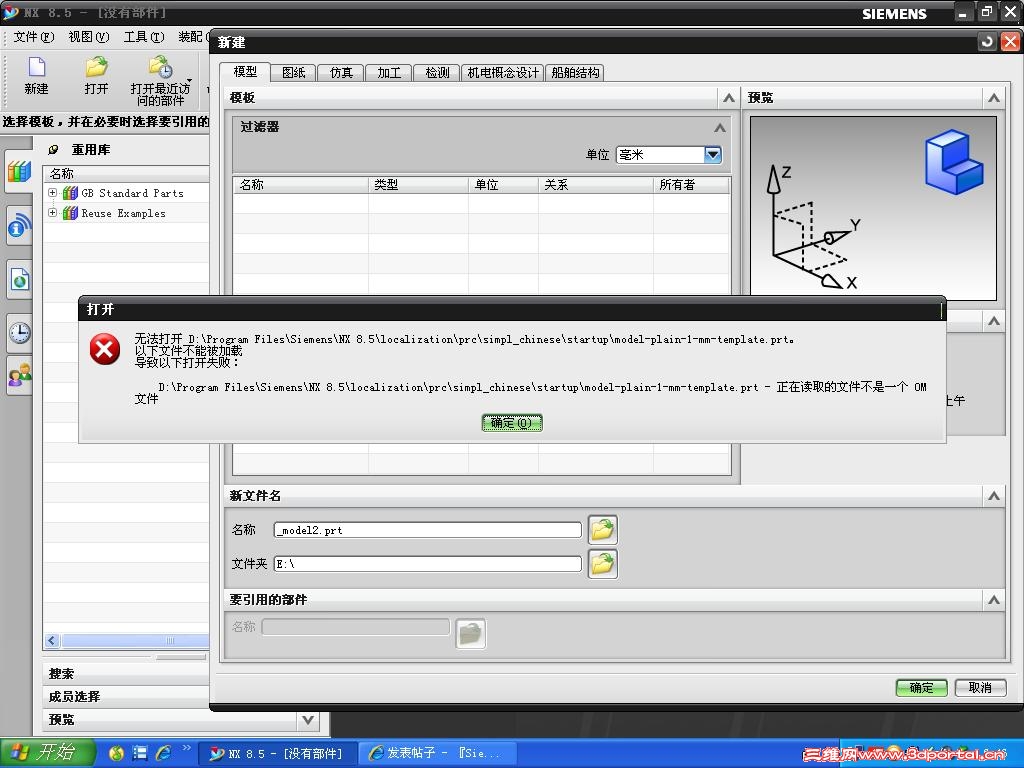Browse for folder using 文件夹 folder icon

tap(602, 564)
